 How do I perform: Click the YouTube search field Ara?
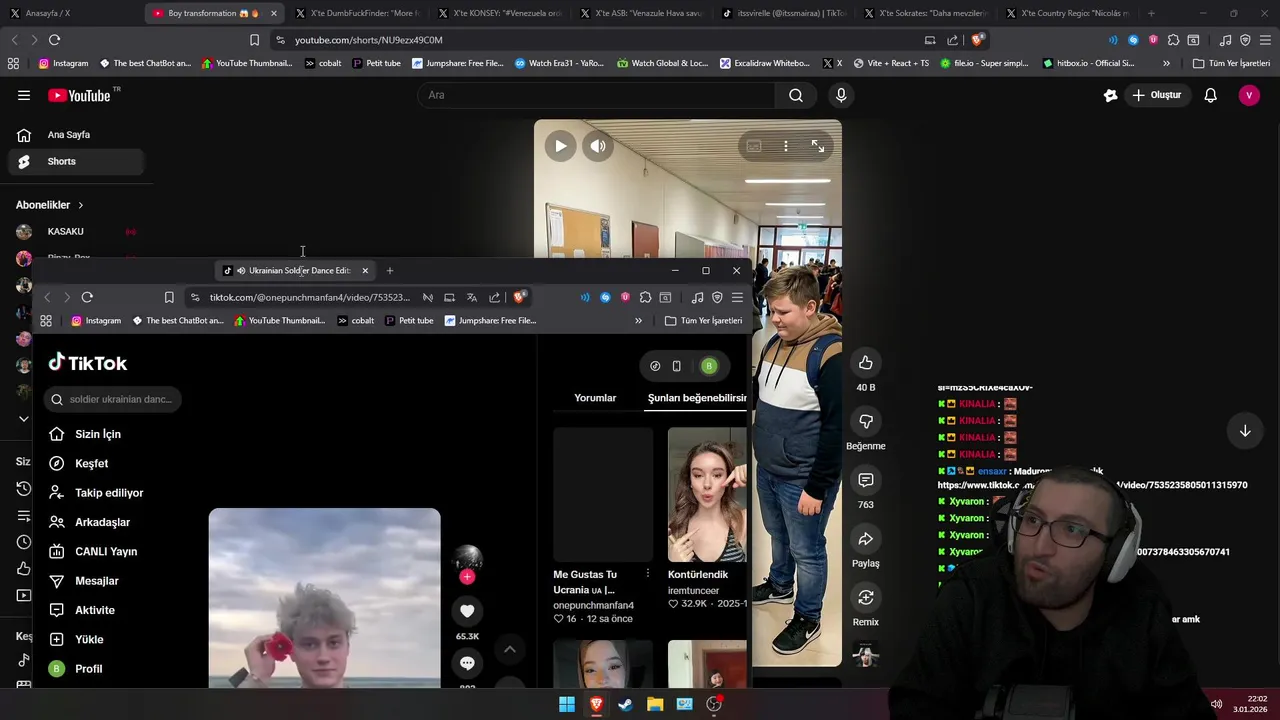596,95
